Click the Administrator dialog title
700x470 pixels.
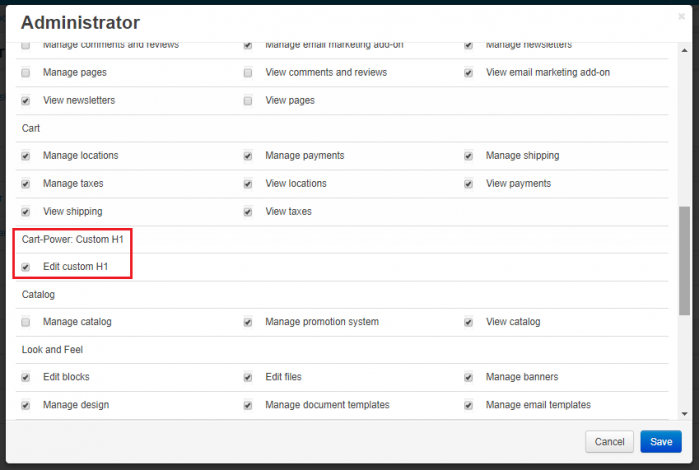(80, 22)
